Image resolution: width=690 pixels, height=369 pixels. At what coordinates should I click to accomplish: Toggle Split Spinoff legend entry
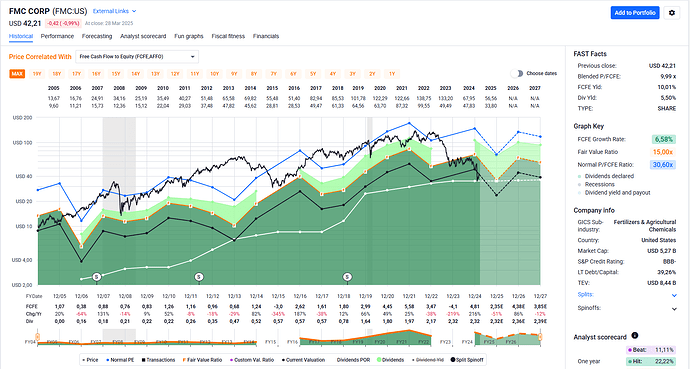[467, 360]
